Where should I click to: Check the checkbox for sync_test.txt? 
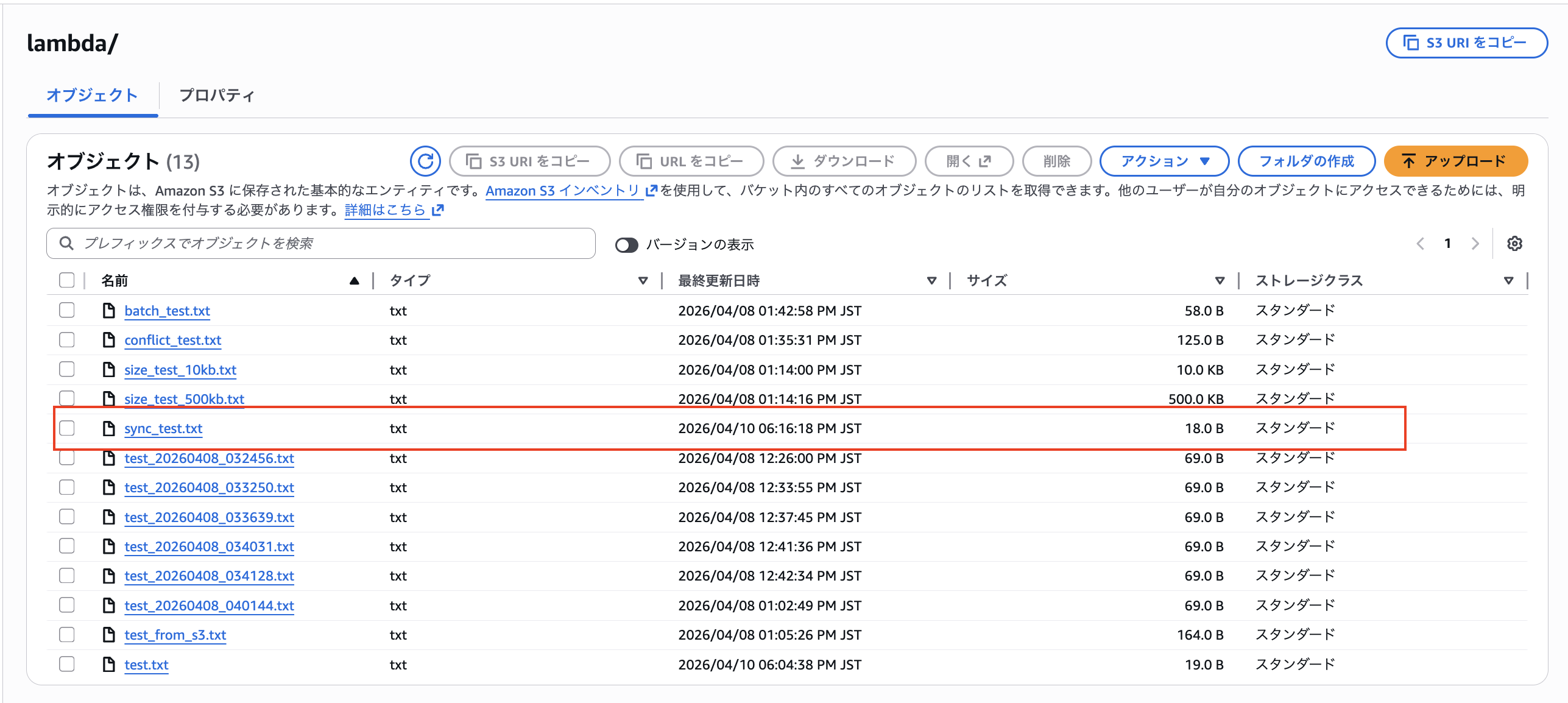click(x=66, y=428)
